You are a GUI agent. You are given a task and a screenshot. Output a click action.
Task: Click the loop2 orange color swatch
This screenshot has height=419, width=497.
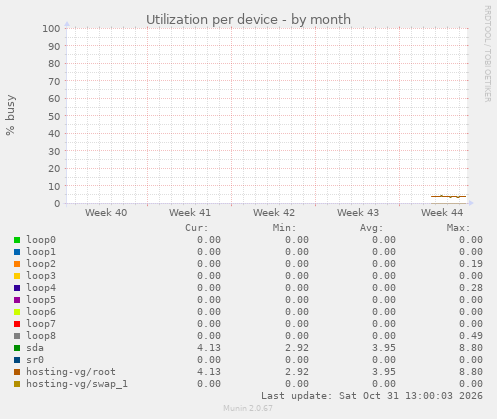coord(17,264)
